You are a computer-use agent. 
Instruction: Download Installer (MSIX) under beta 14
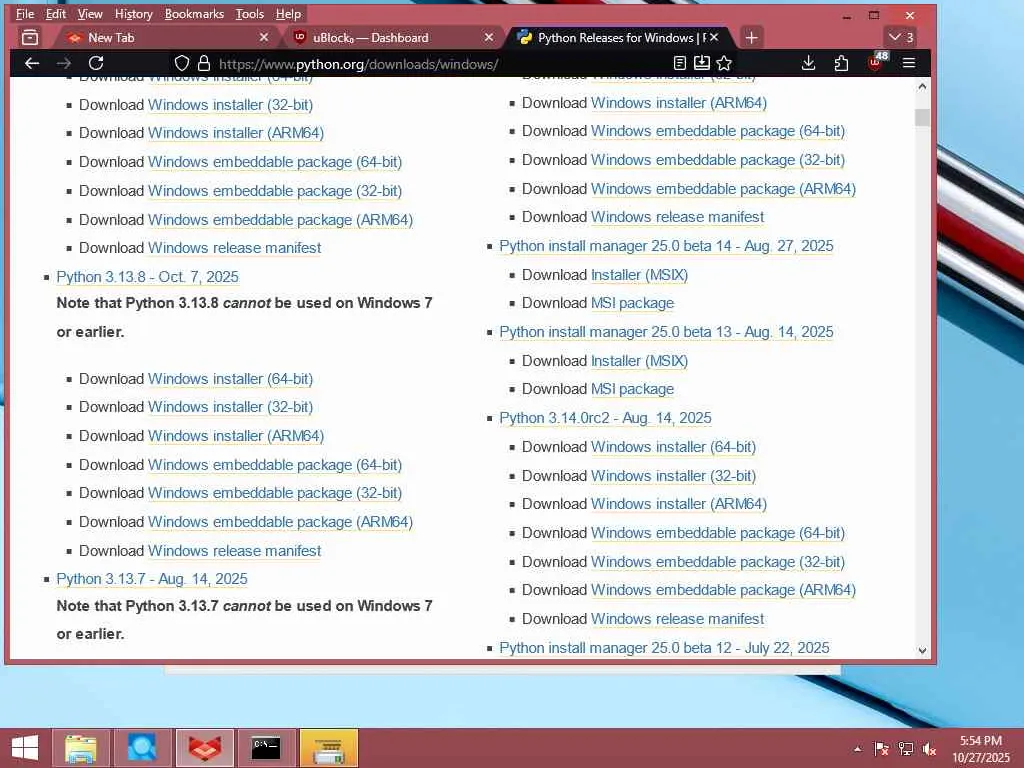[x=639, y=275]
